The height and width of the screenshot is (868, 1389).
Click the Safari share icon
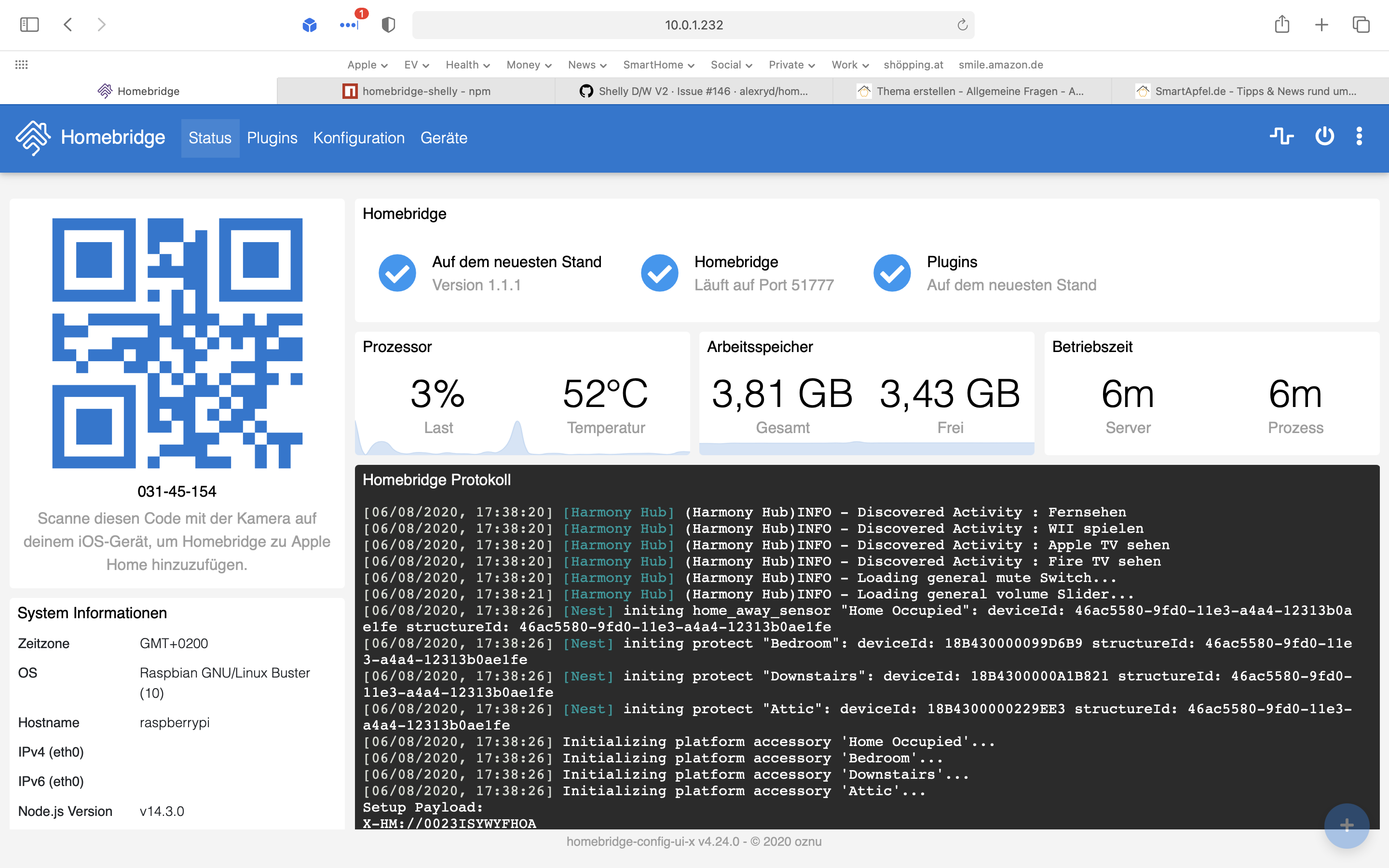click(x=1281, y=25)
